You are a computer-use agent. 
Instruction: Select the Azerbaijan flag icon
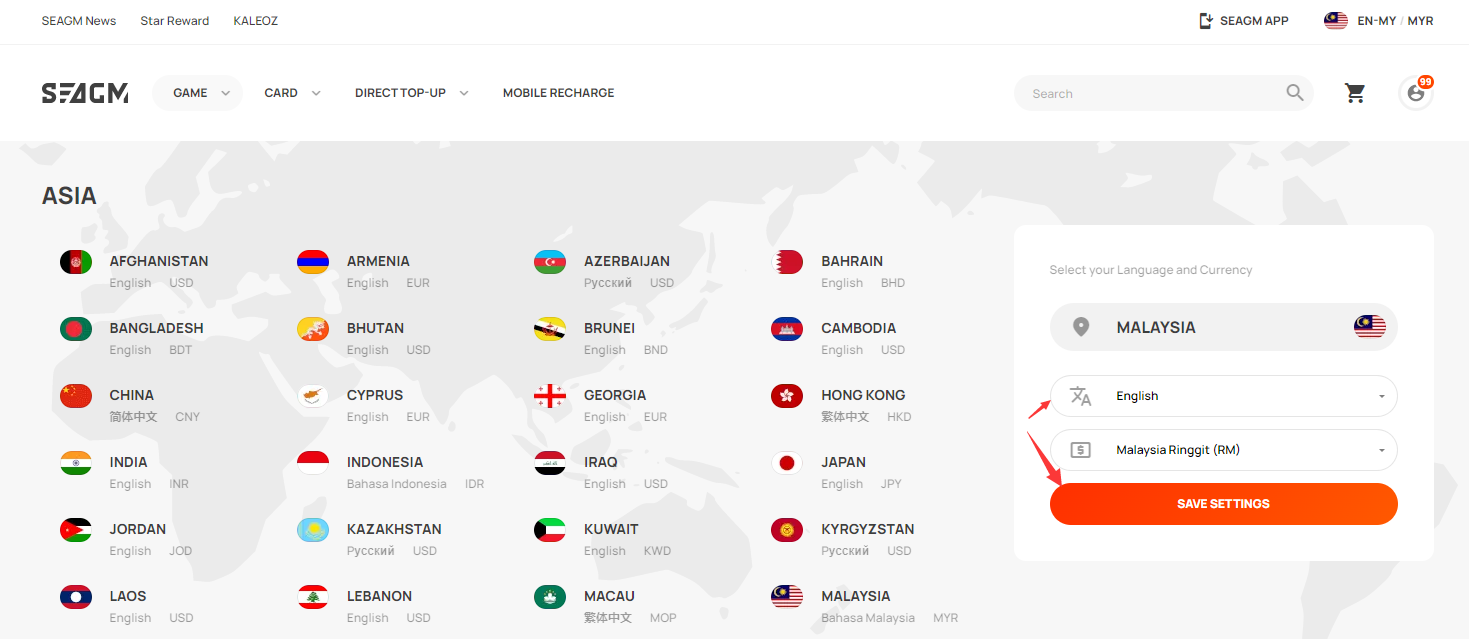pyautogui.click(x=550, y=262)
